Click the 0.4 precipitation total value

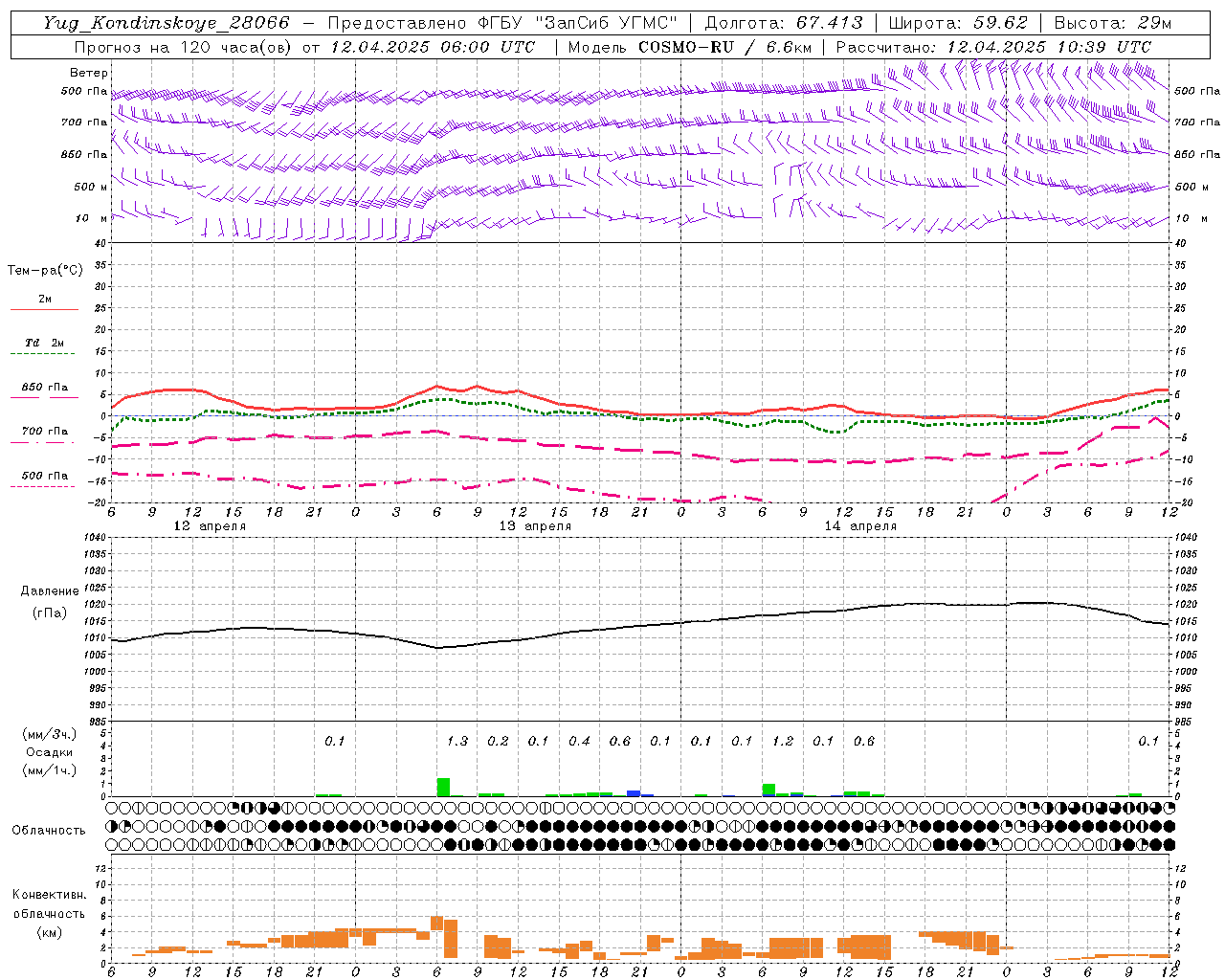(x=579, y=742)
